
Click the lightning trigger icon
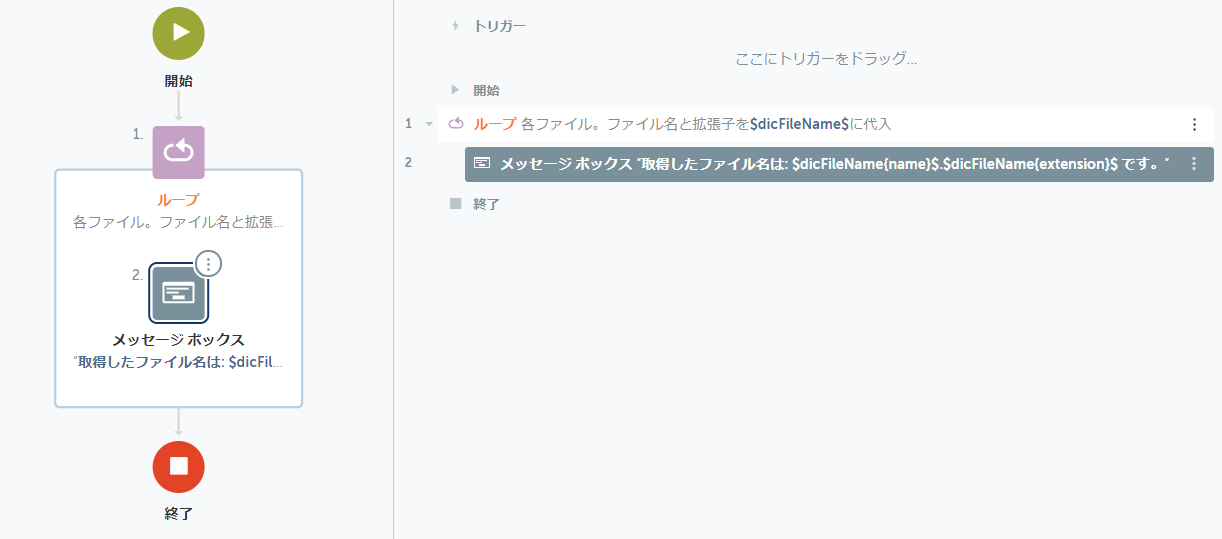(455, 26)
